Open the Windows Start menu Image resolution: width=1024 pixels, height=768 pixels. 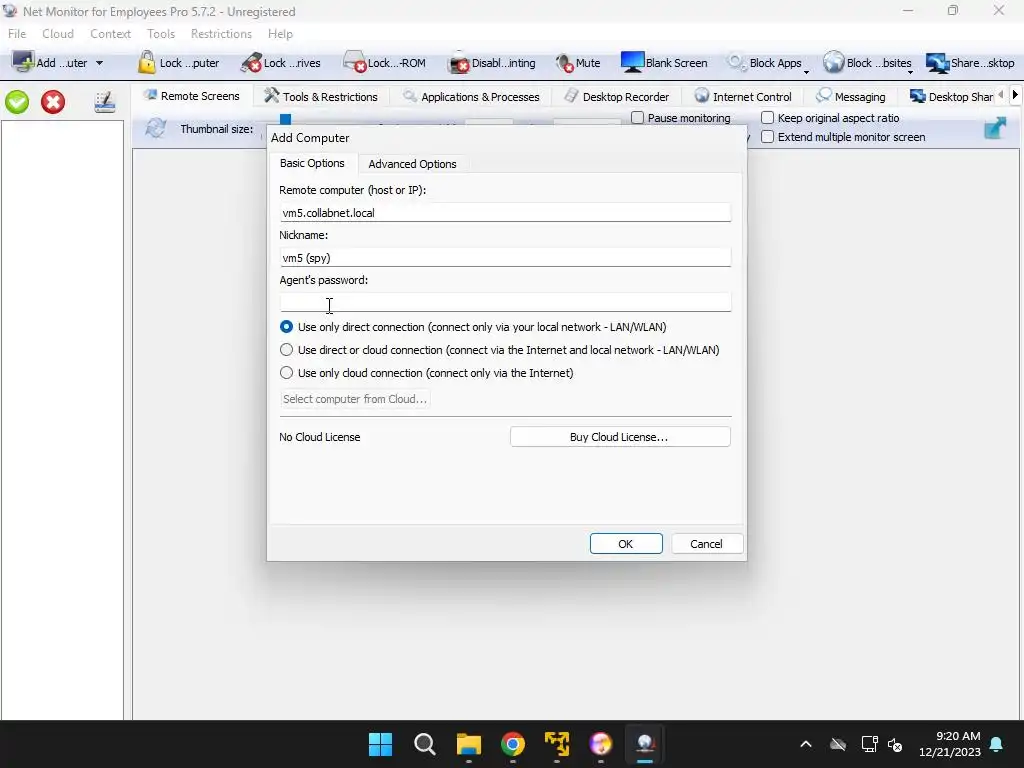tap(380, 744)
